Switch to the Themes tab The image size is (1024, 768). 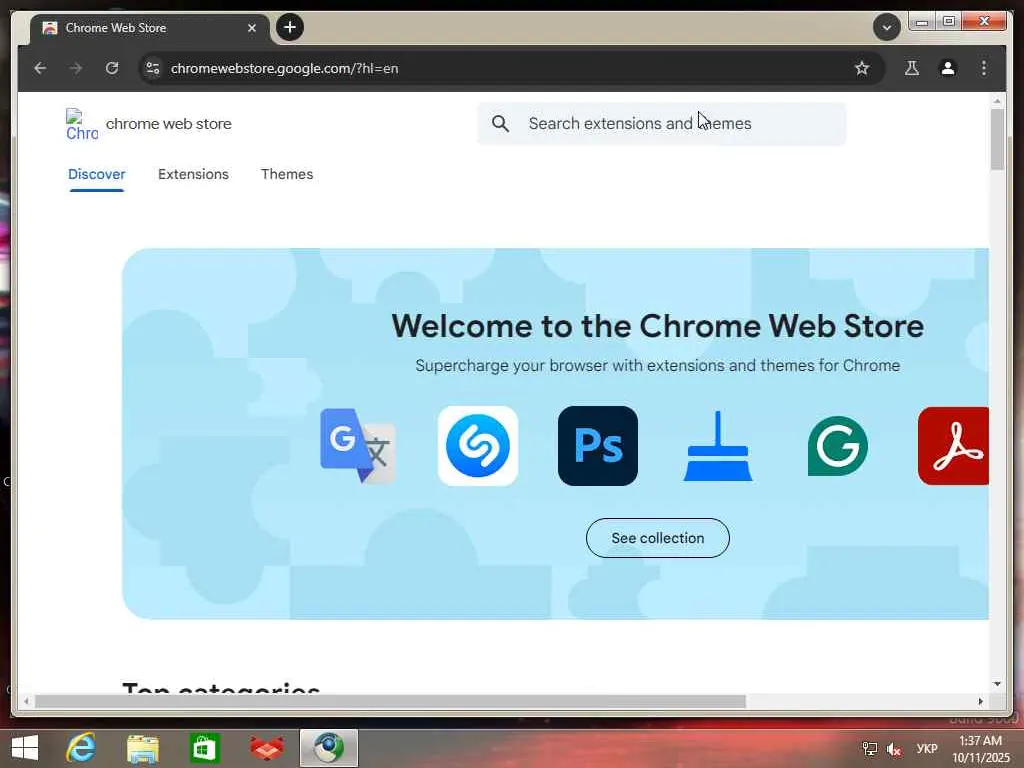point(287,174)
